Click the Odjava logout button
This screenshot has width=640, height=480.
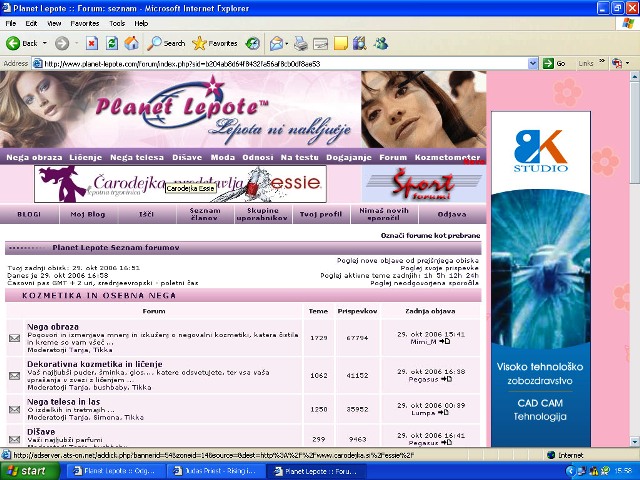pyautogui.click(x=452, y=214)
